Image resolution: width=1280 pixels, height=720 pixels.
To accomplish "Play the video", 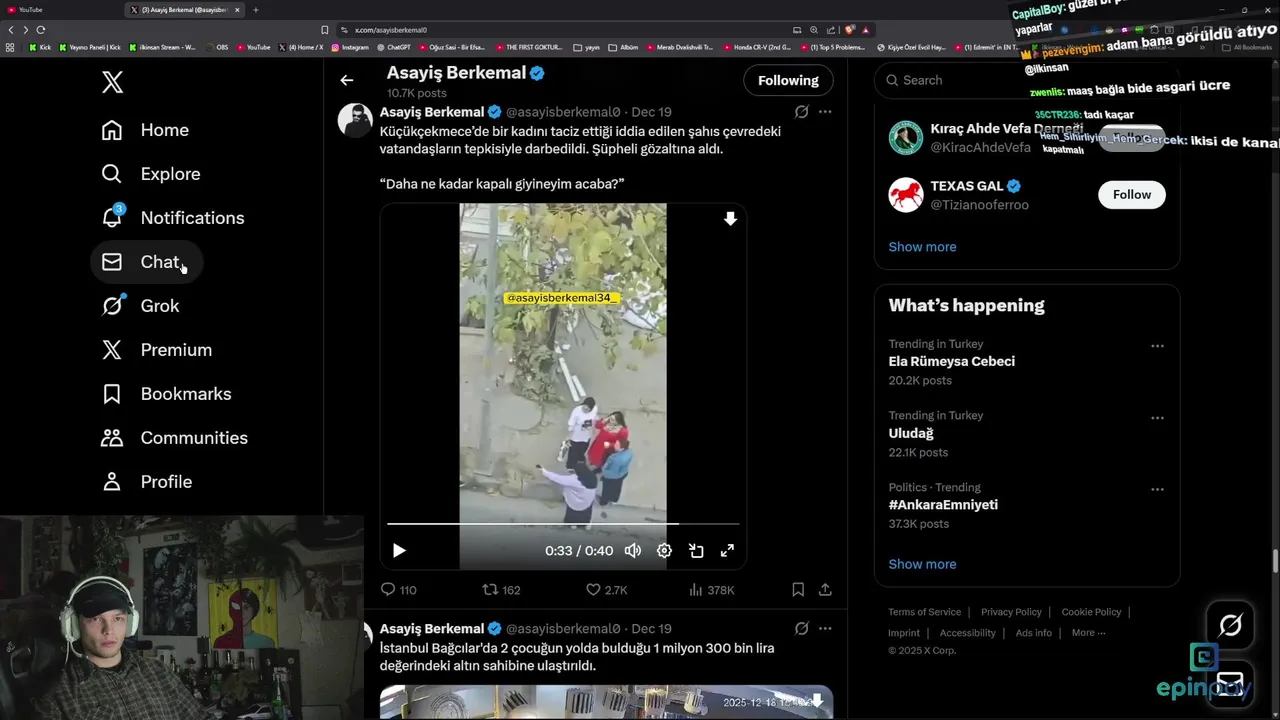I will (x=399, y=550).
